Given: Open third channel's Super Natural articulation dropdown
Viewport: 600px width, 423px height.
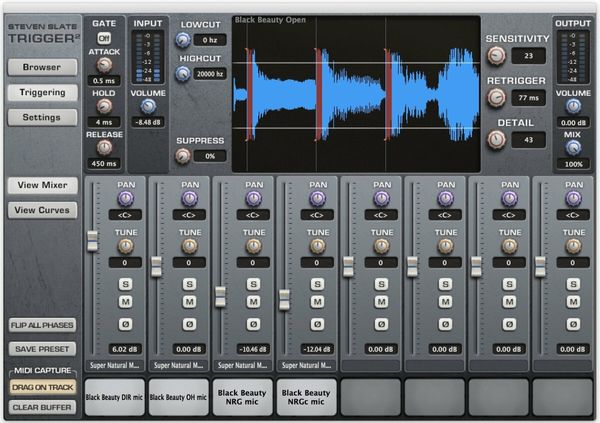Looking at the screenshot, I should (242, 366).
